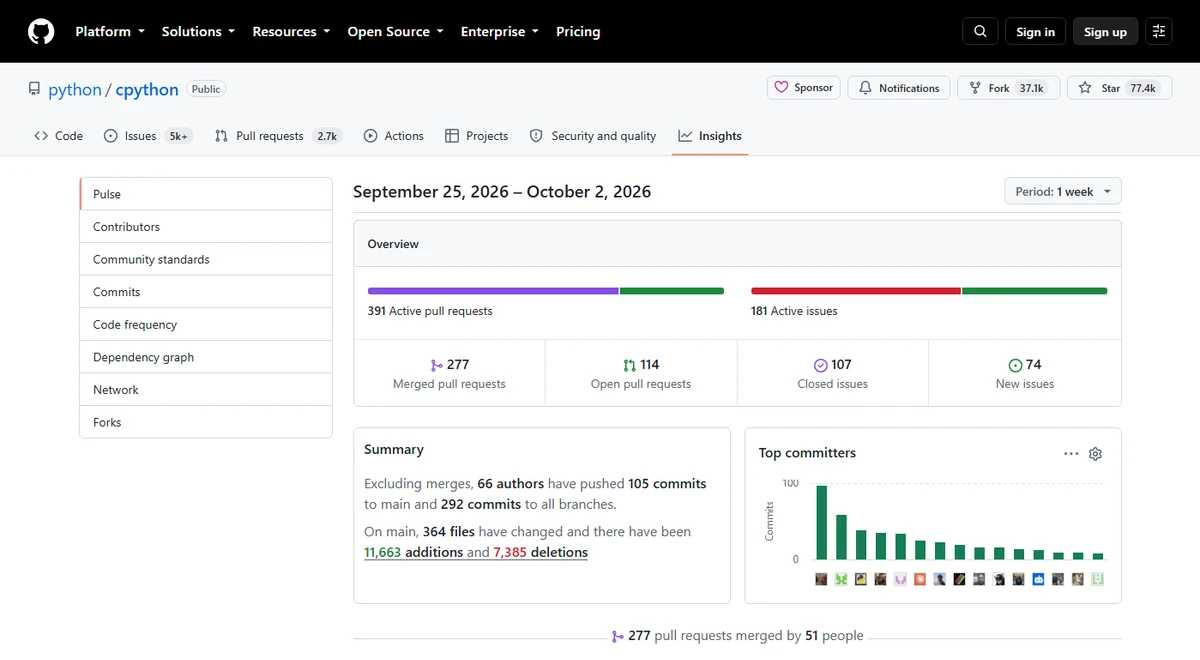Select Dependency graph in the sidebar
The width and height of the screenshot is (1200, 660).
(206, 357)
